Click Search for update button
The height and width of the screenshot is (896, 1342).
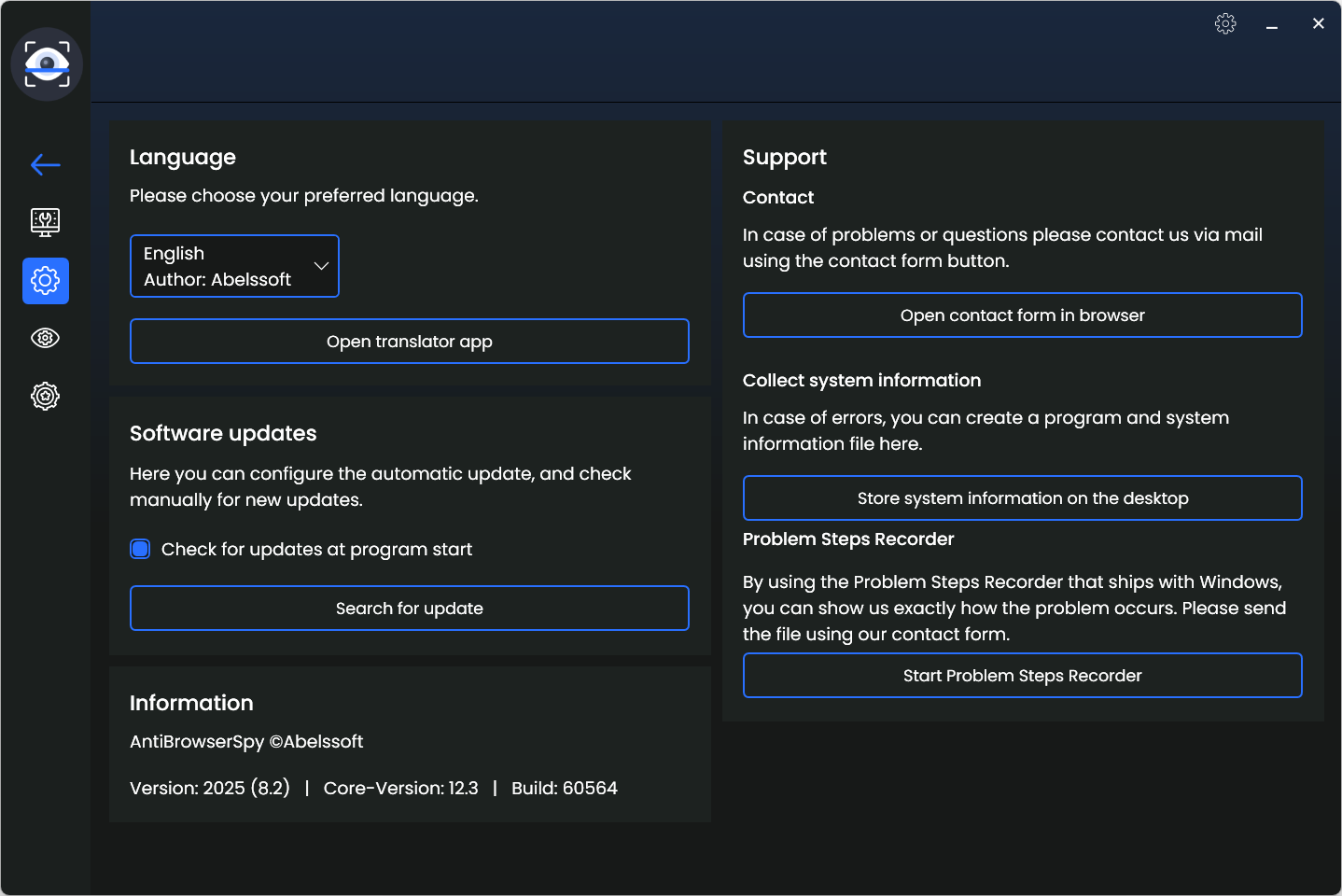coord(410,609)
